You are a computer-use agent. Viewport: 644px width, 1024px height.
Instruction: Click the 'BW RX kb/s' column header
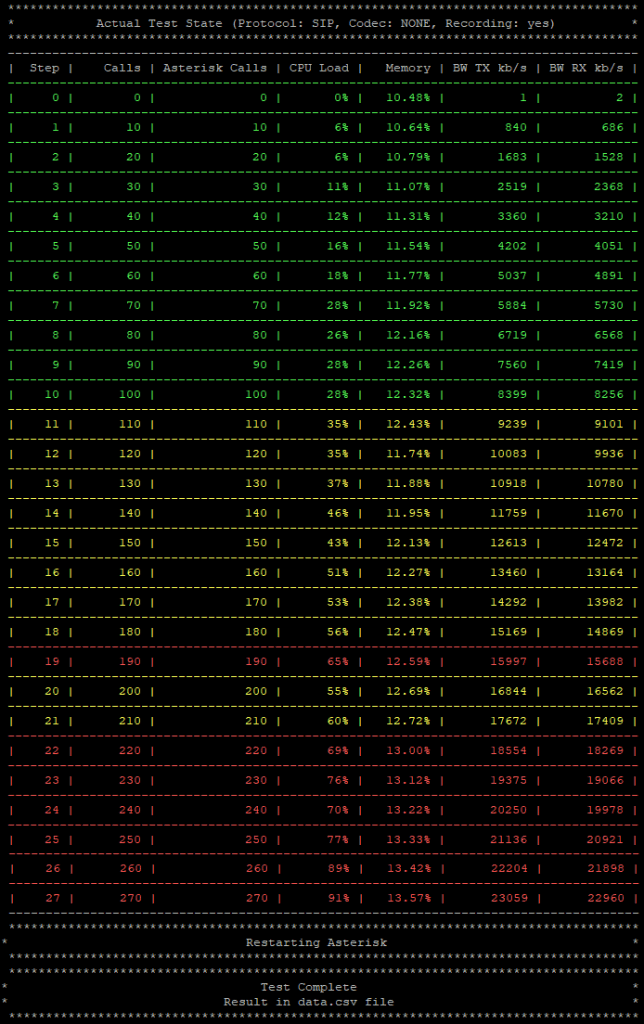pyautogui.click(x=587, y=68)
